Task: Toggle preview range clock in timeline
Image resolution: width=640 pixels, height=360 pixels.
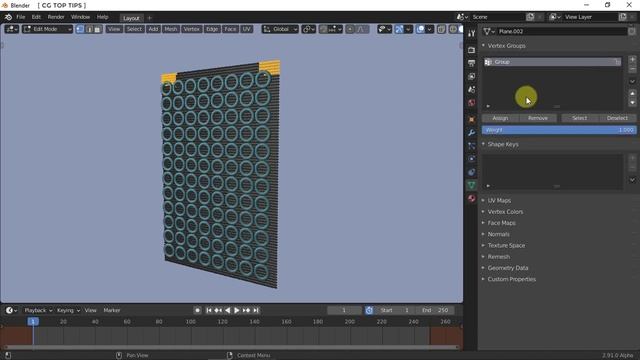Action: (x=369, y=310)
